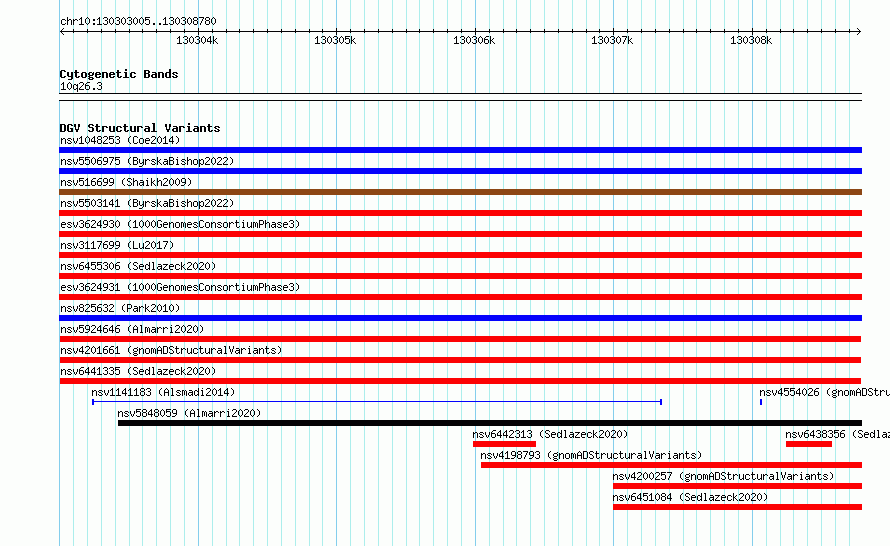Click the red bar under nsv6451084
The height and width of the screenshot is (546, 890).
pos(737,507)
